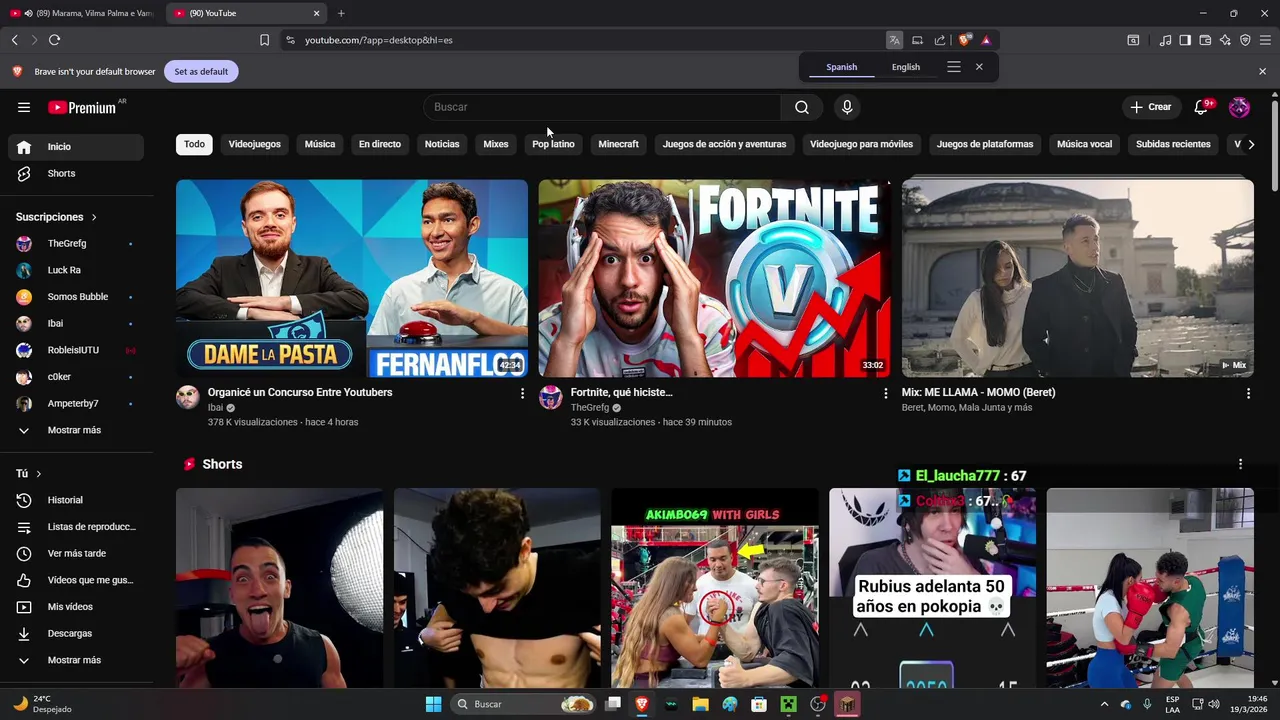Open options menu for ME LLAMA mix
1280x720 pixels.
tap(1248, 394)
